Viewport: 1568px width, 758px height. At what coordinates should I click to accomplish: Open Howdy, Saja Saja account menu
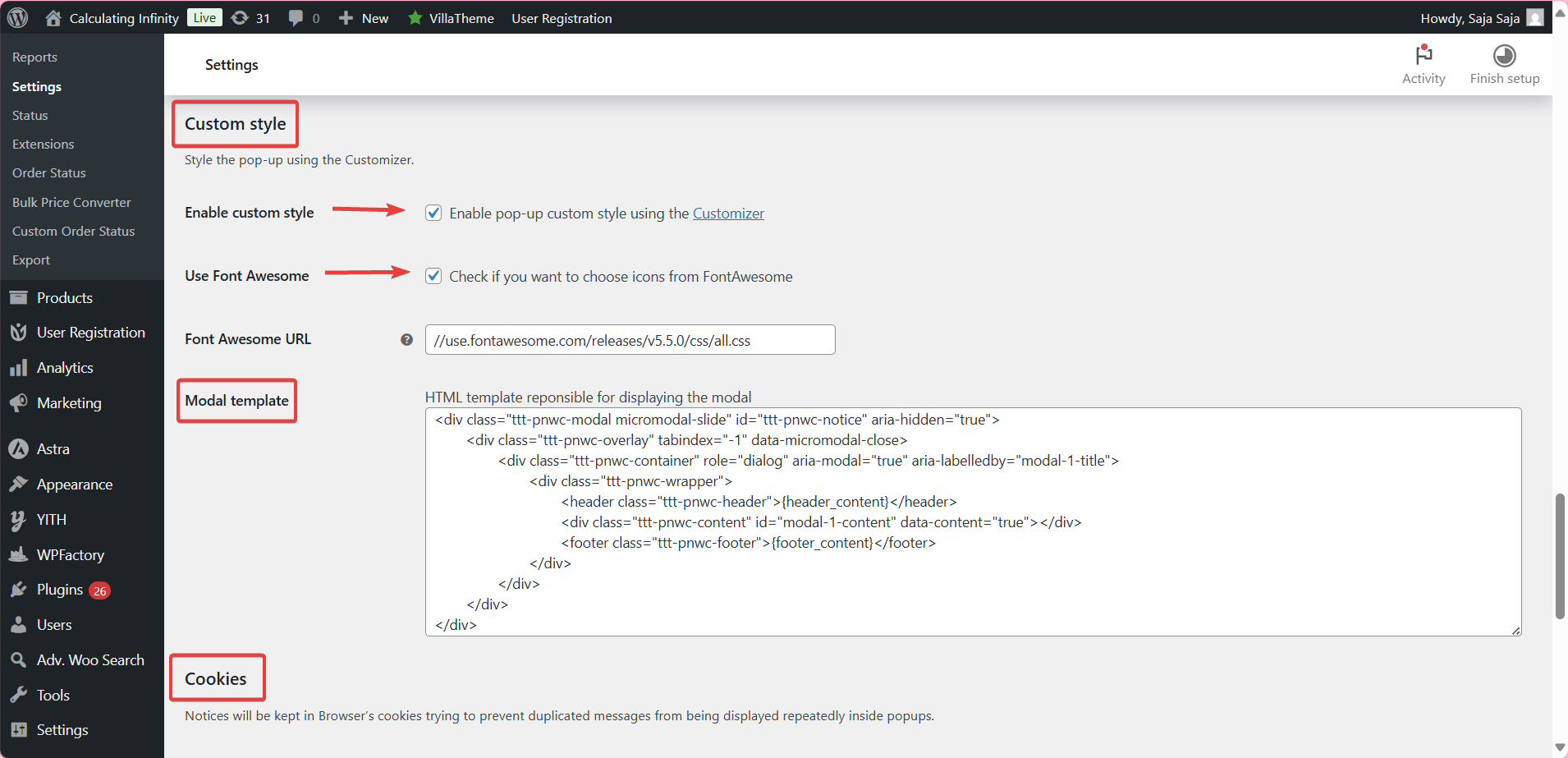1481,18
